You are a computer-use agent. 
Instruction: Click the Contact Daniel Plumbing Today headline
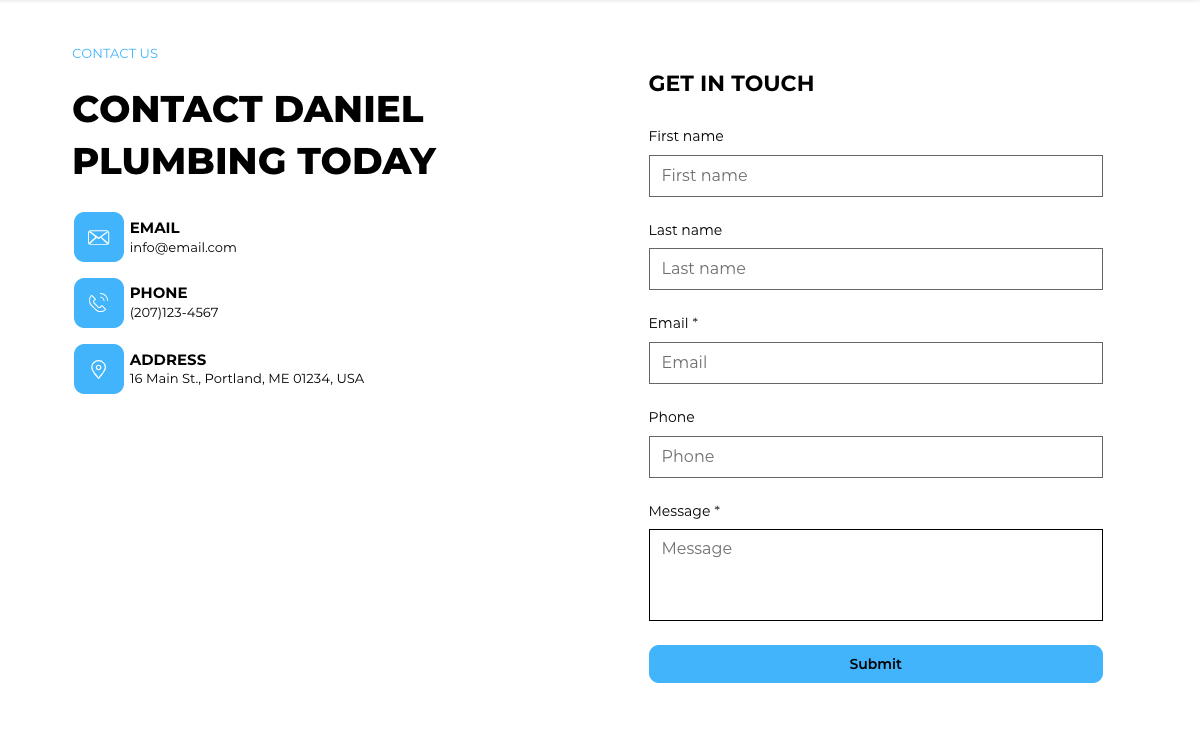tap(254, 135)
